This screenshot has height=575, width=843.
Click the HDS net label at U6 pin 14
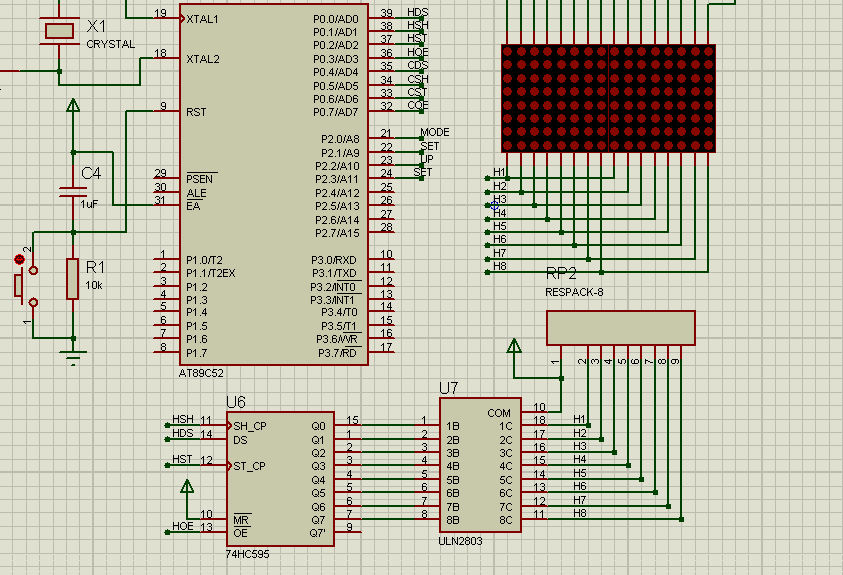tap(183, 433)
